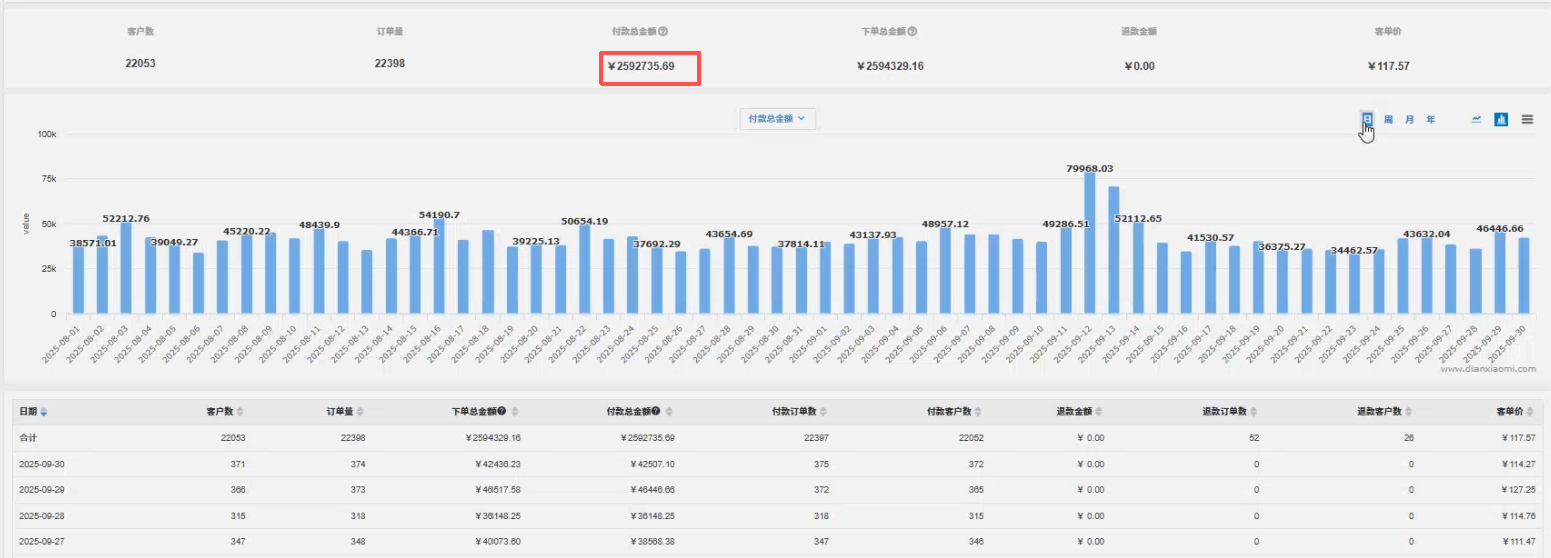Click the chart bar labeled 34462.57
1551x558 pixels.
(x=1355, y=285)
